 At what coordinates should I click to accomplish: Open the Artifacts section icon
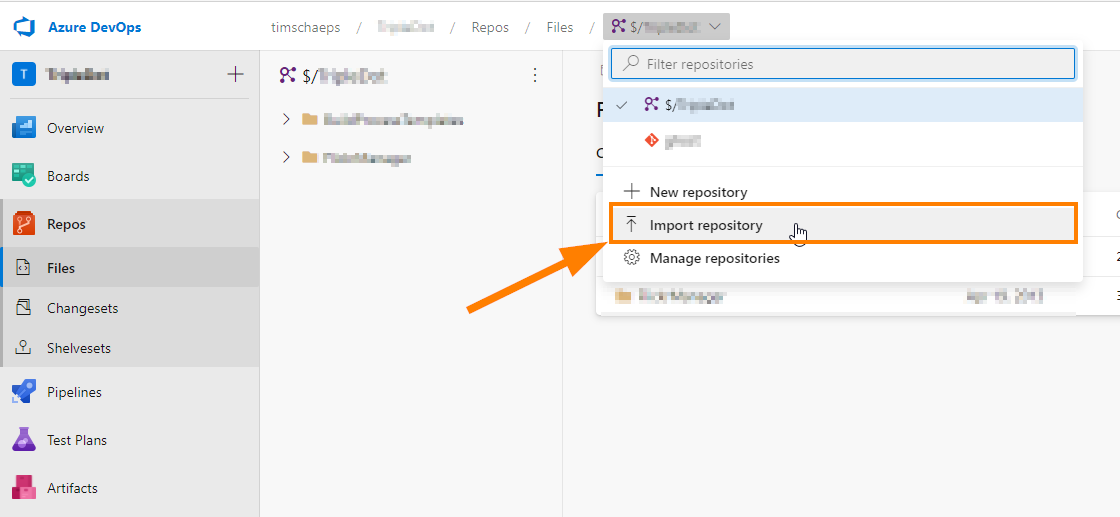click(x=24, y=488)
